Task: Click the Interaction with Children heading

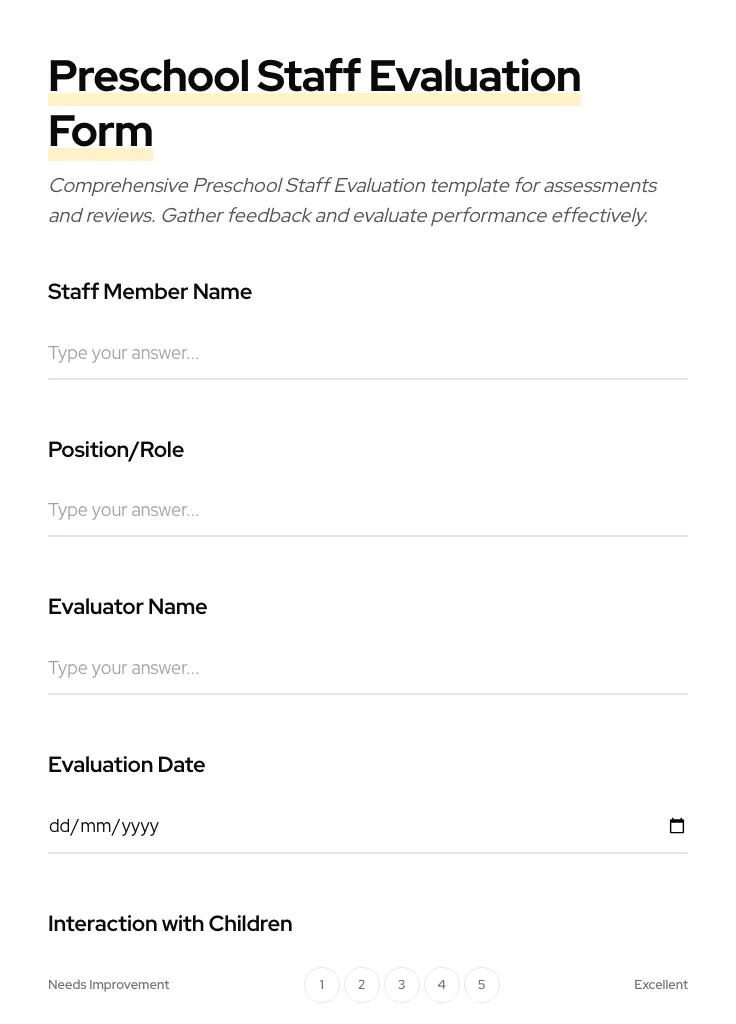Action: pyautogui.click(x=170, y=924)
